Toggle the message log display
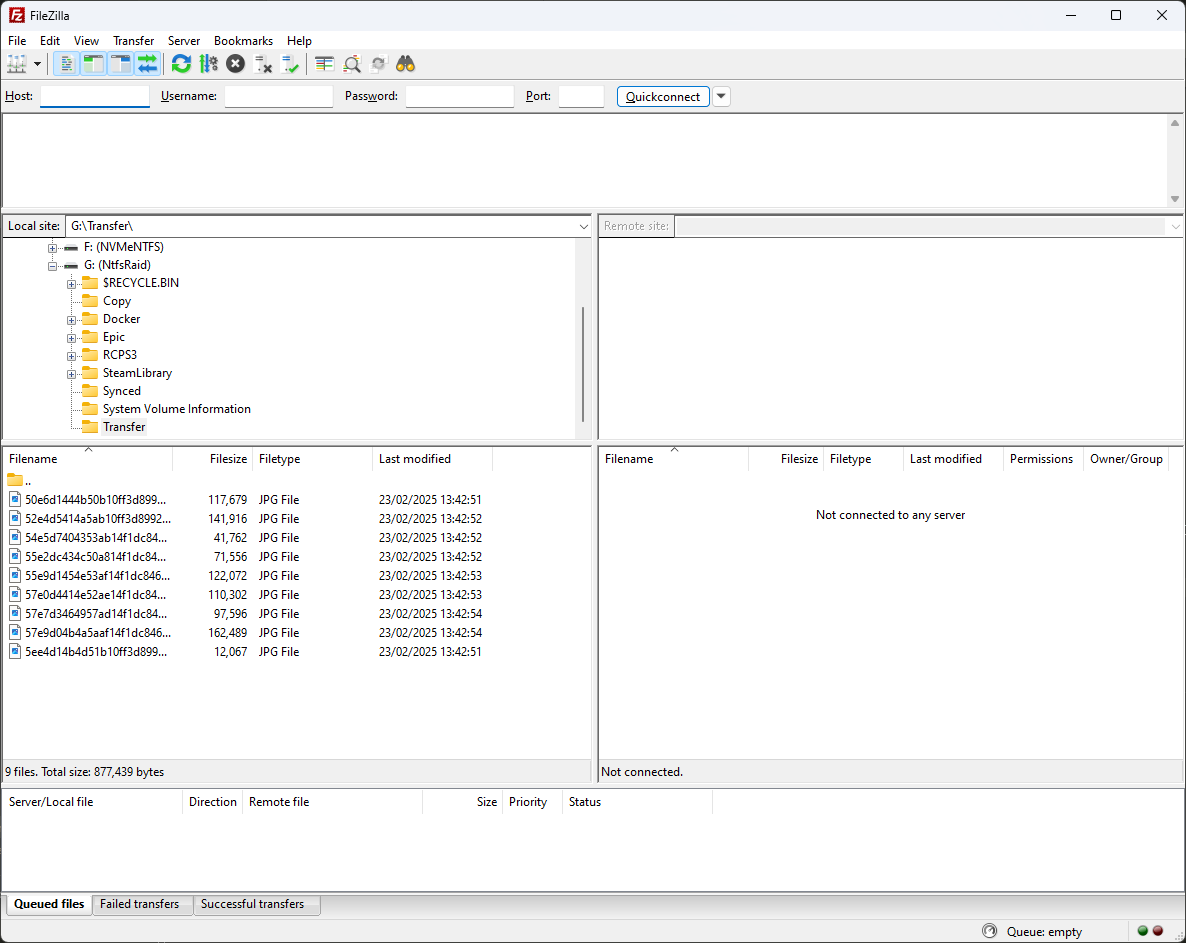This screenshot has height=943, width=1186. (x=65, y=63)
